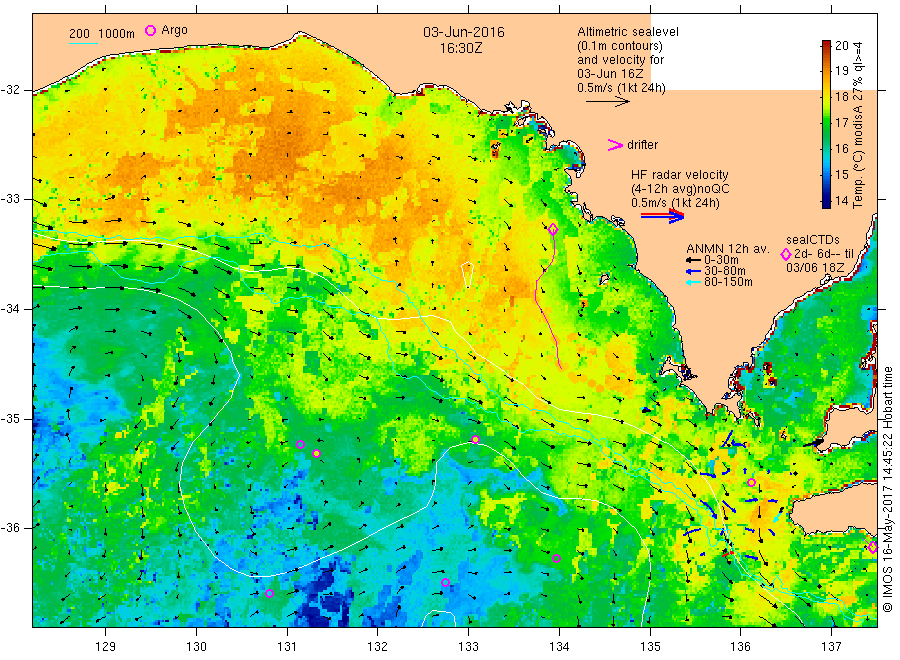
Task: Click the black altimetric velocity scale arrow
Action: 608,102
